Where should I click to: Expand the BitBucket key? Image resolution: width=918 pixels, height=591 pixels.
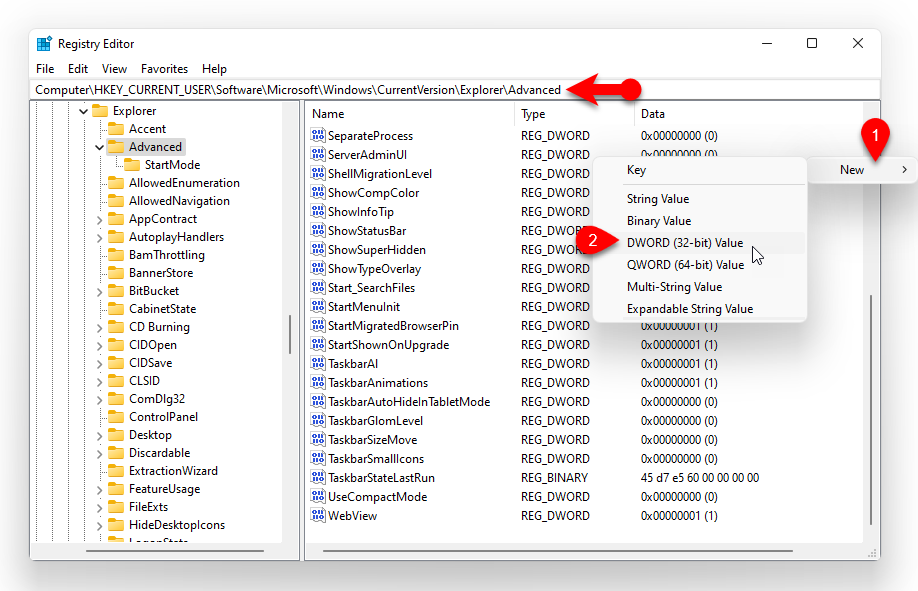pos(100,292)
